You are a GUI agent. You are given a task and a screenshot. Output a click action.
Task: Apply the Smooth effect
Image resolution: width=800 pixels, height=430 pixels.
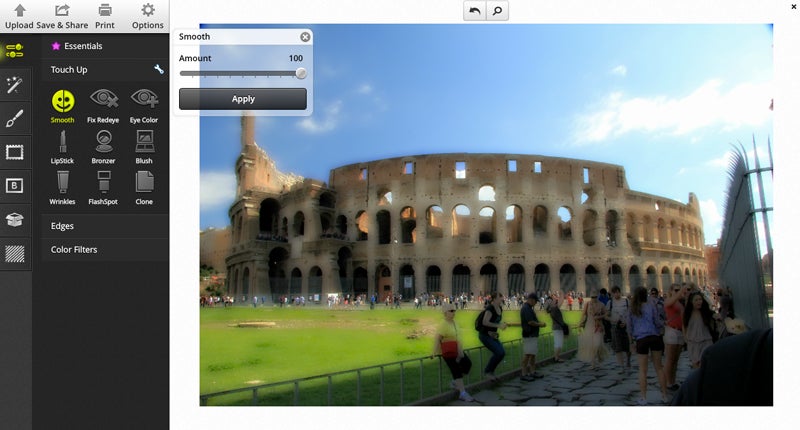(x=243, y=99)
